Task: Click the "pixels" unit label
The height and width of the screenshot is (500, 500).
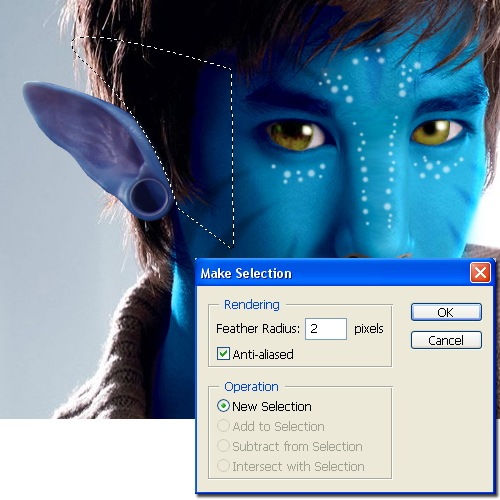Action: point(369,329)
